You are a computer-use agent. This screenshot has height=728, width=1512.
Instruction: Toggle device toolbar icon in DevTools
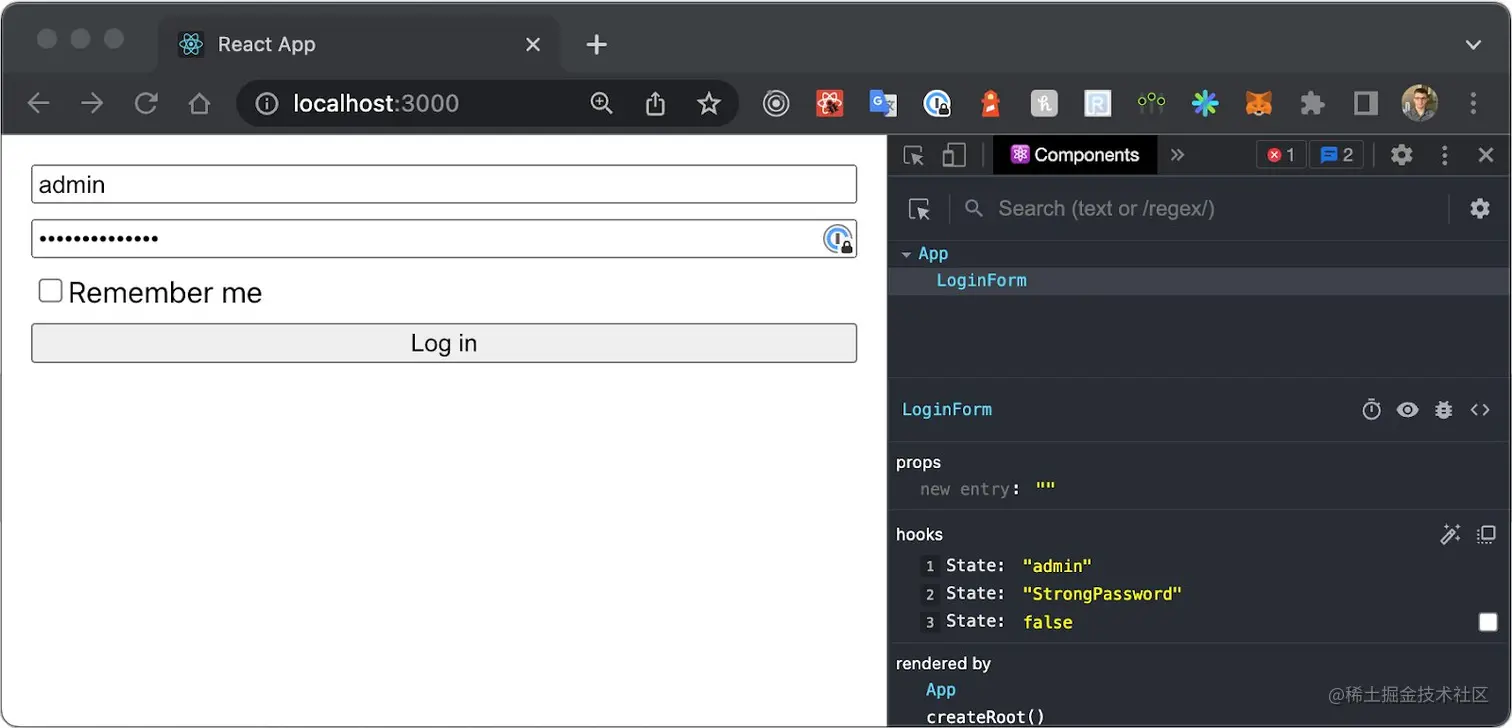click(x=954, y=155)
